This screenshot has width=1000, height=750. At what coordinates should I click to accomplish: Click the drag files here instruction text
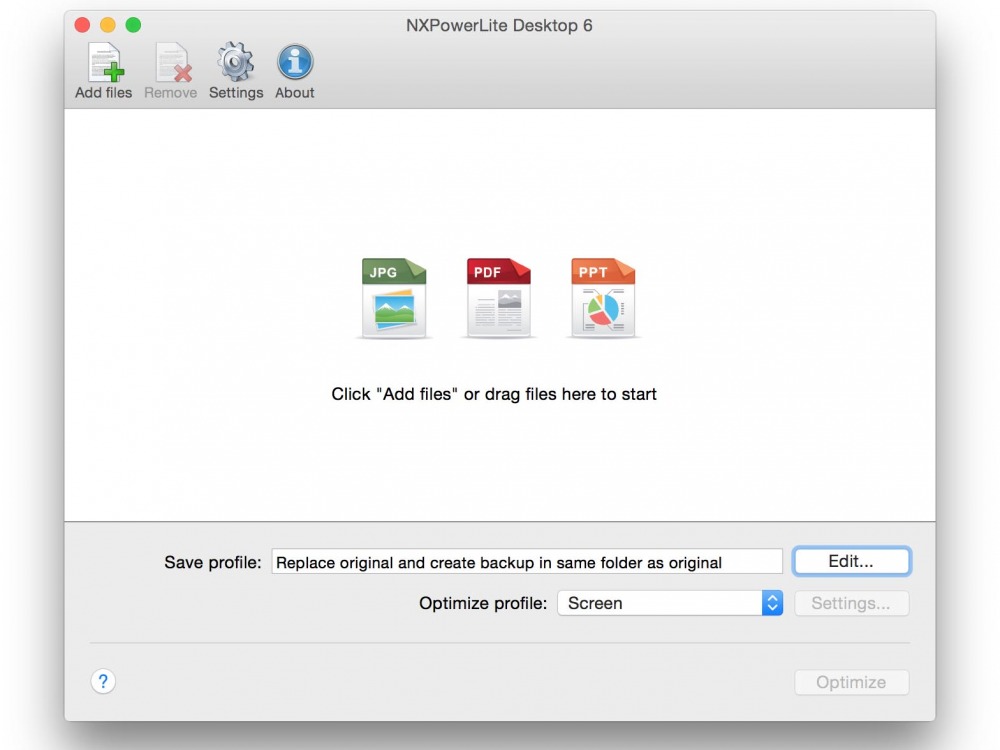494,394
